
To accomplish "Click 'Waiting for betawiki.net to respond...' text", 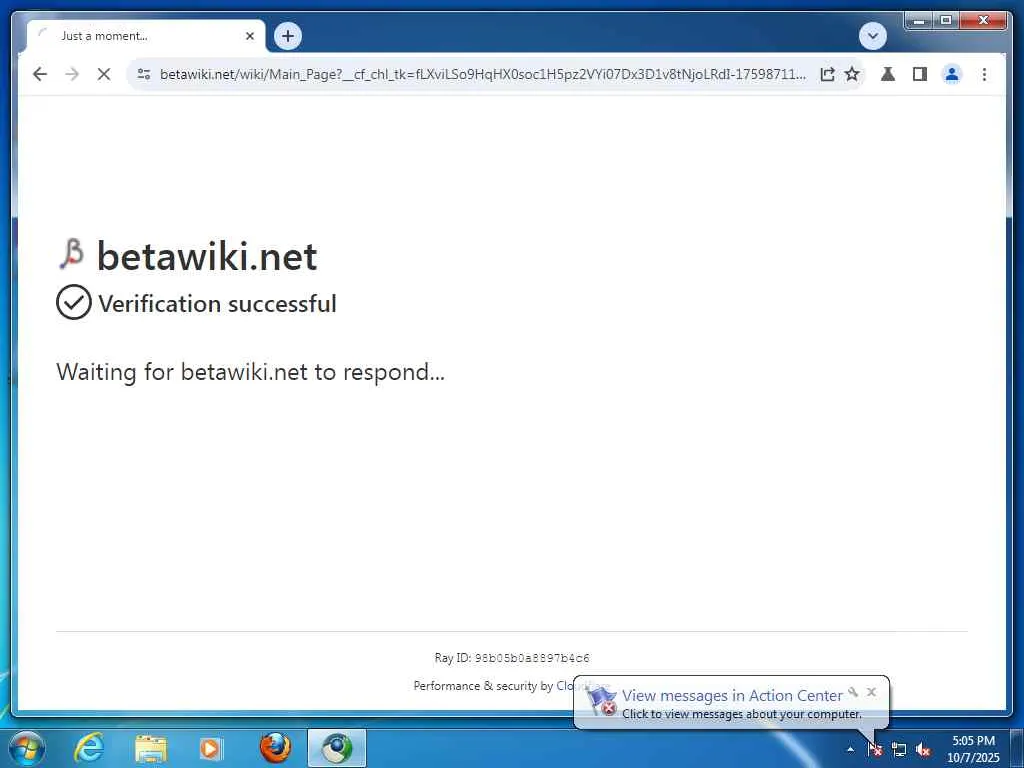I will 250,372.
